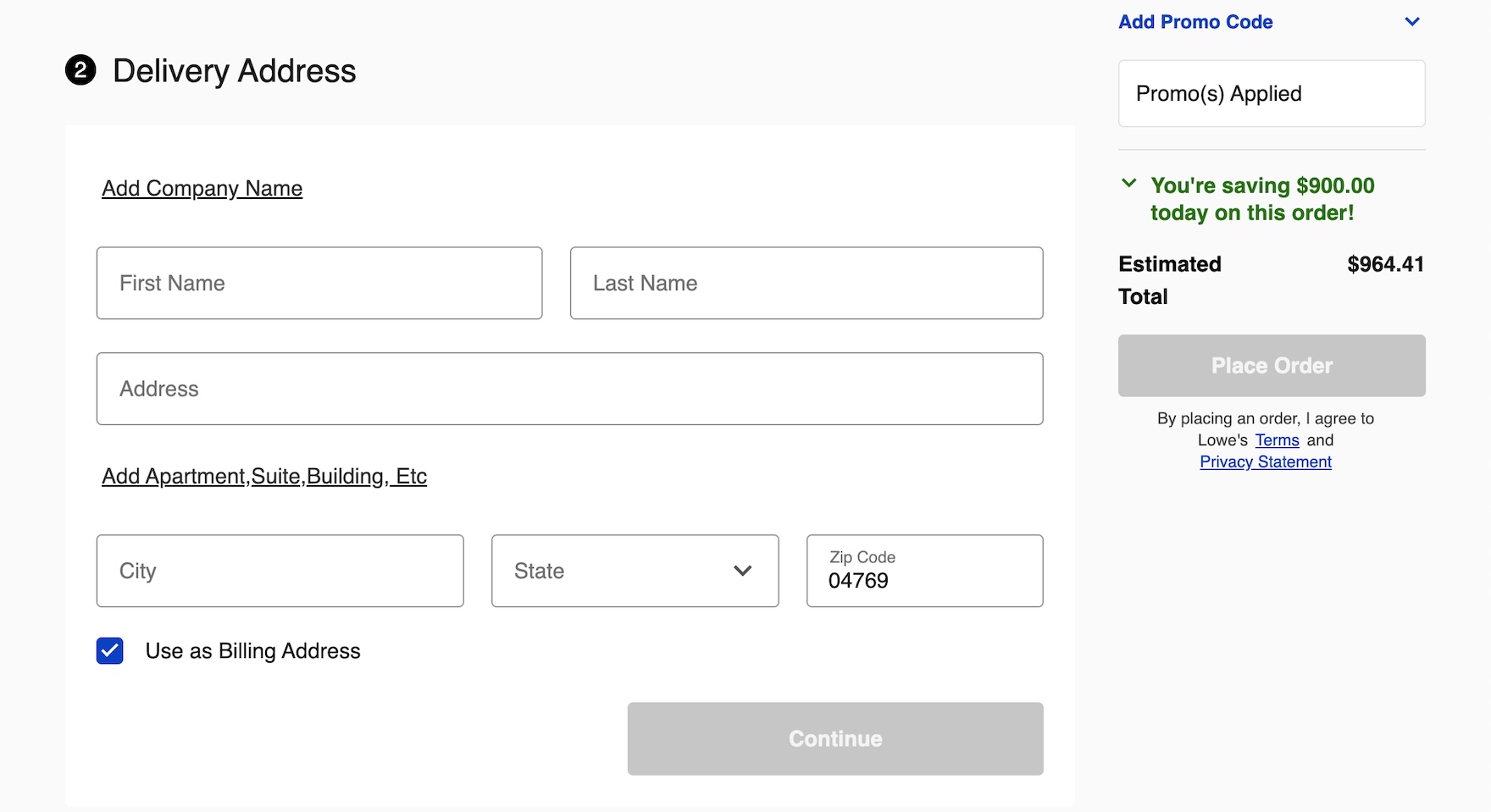1491x812 pixels.
Task: Expand the savings details text
Action: 1261,199
